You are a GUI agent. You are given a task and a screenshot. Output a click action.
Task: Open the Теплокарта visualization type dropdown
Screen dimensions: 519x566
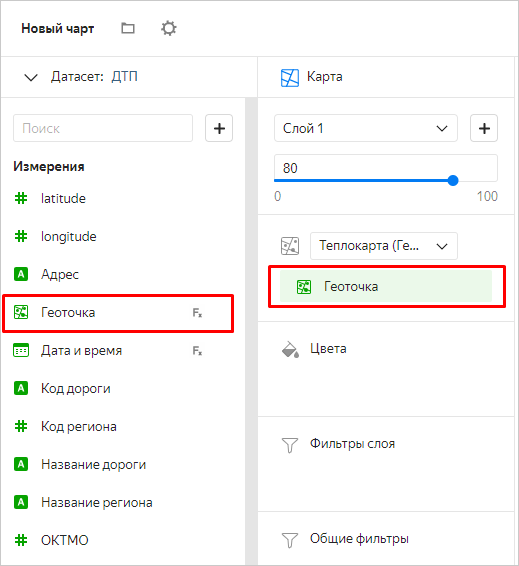tap(384, 246)
